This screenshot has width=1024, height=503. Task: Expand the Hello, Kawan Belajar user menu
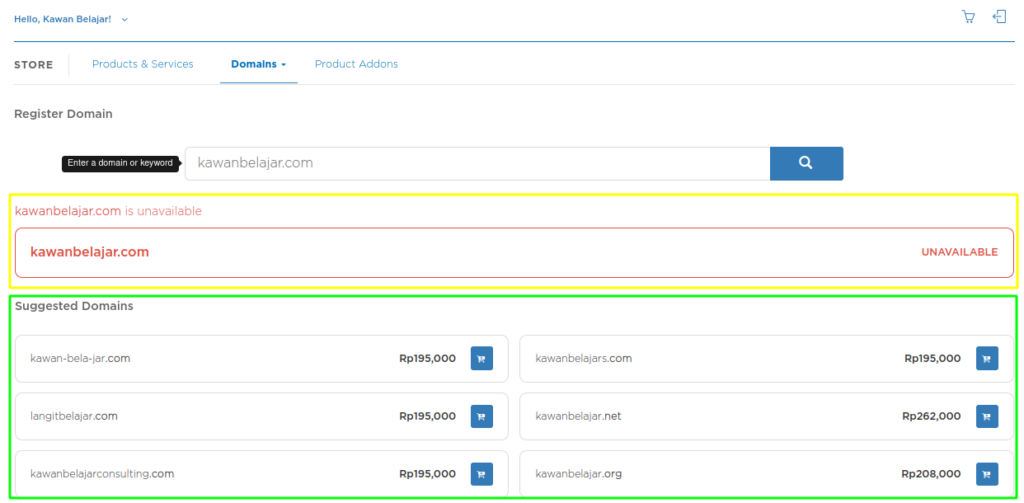[71, 19]
